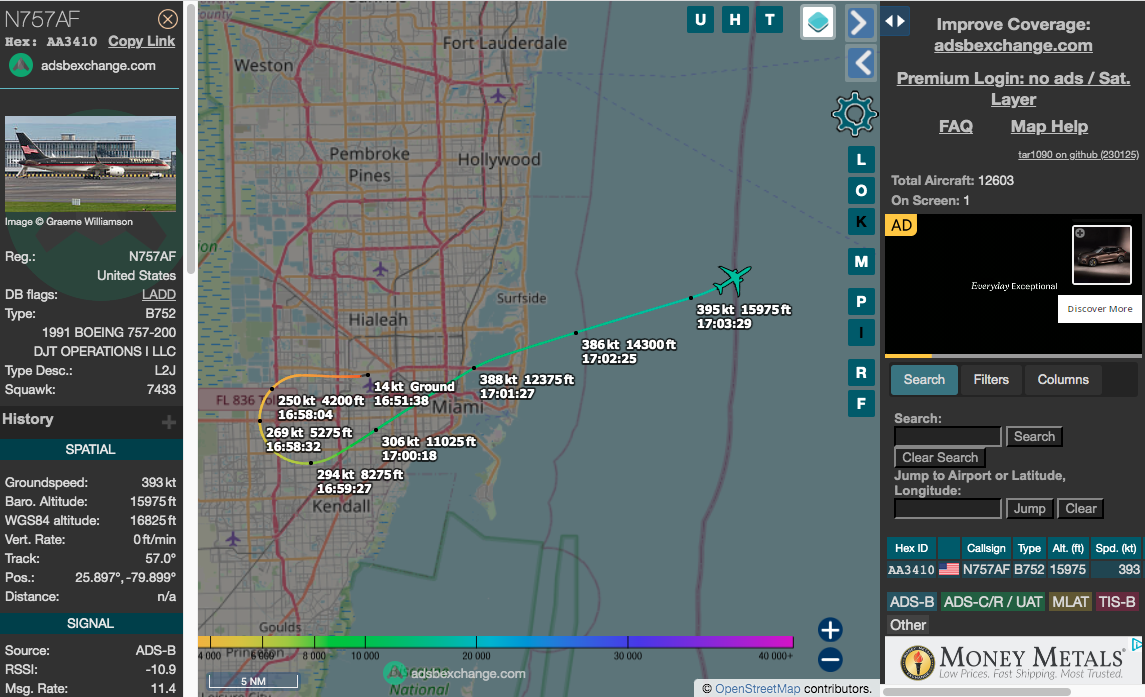The image size is (1145, 697).
Task: Click the Search button
Action: click(1034, 437)
